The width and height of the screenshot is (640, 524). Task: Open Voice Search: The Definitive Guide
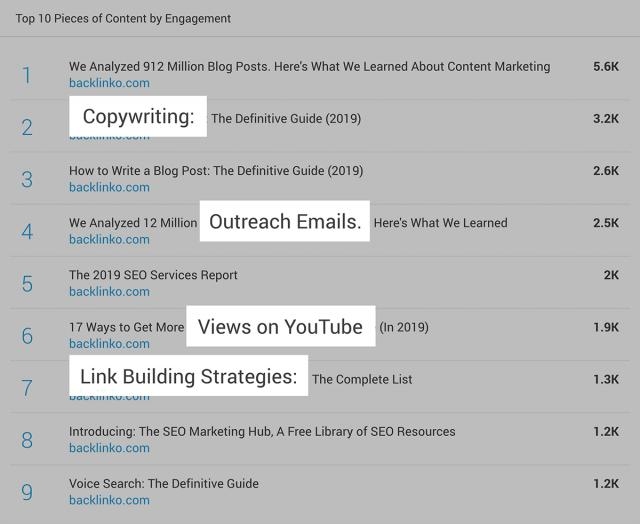tap(163, 484)
